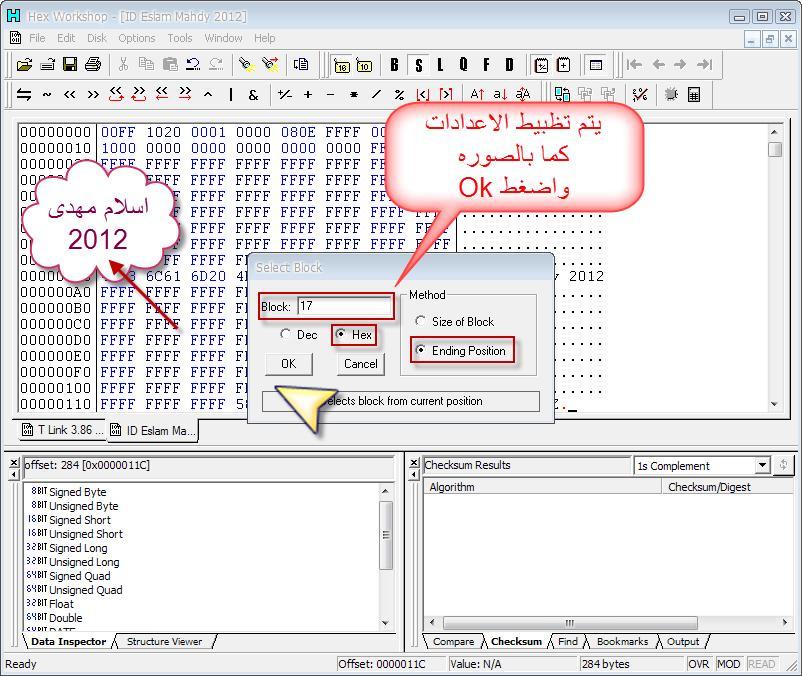The height and width of the screenshot is (676, 802).
Task: Click the Algorithm column header
Action: 542,487
